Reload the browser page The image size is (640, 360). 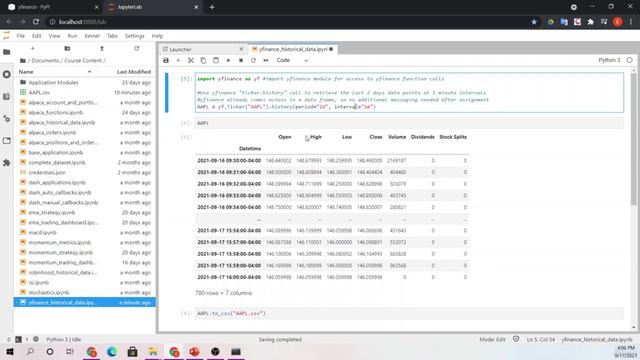[x=36, y=22]
